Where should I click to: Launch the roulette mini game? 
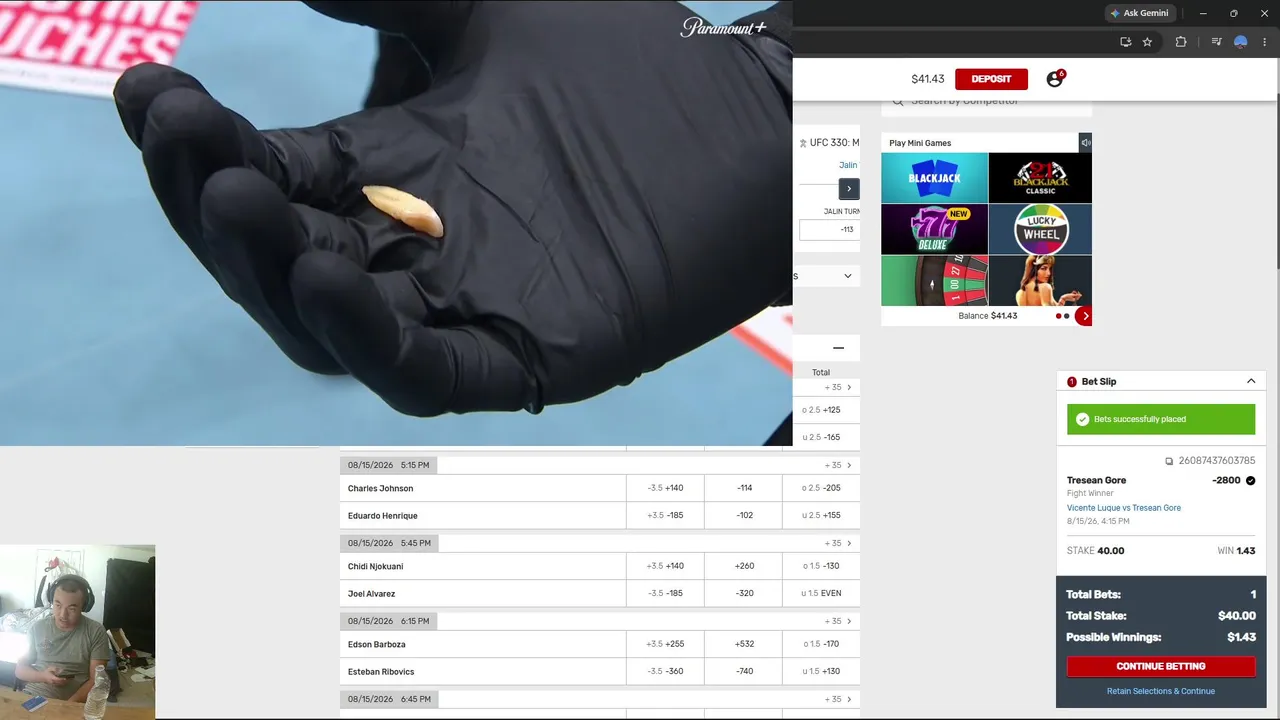[934, 281]
